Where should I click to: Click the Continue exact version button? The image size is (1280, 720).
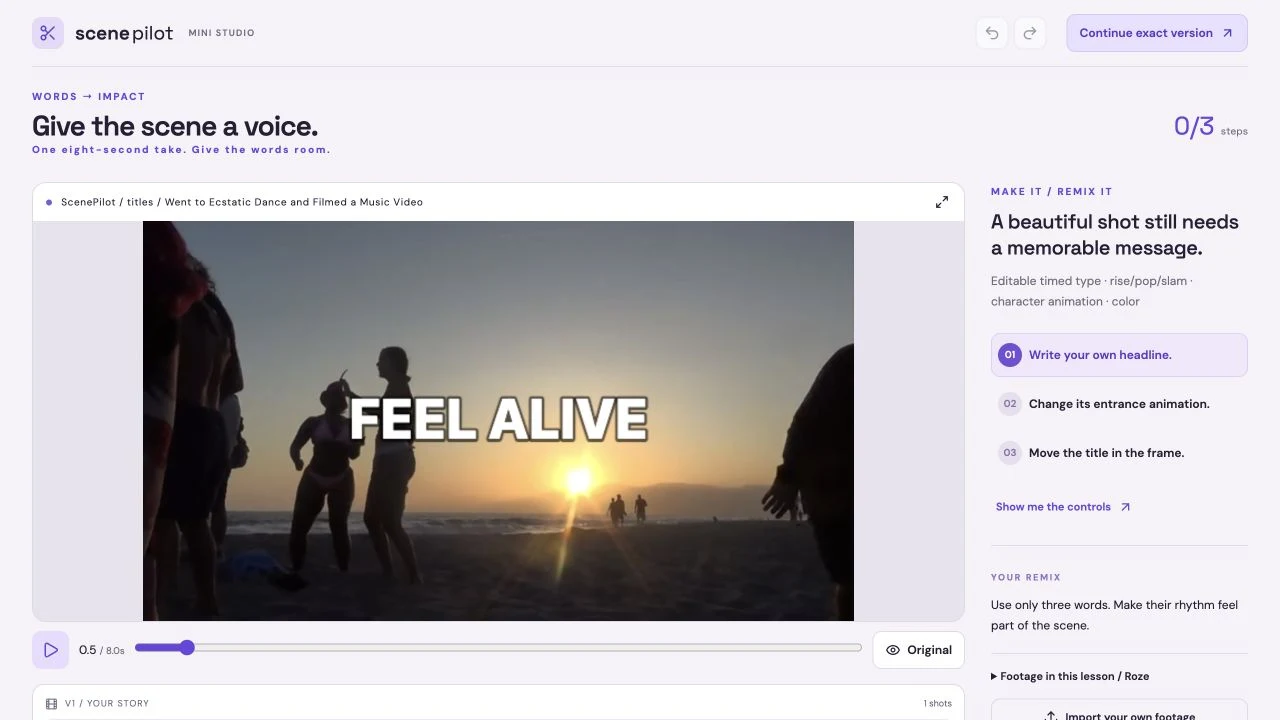tap(1157, 33)
